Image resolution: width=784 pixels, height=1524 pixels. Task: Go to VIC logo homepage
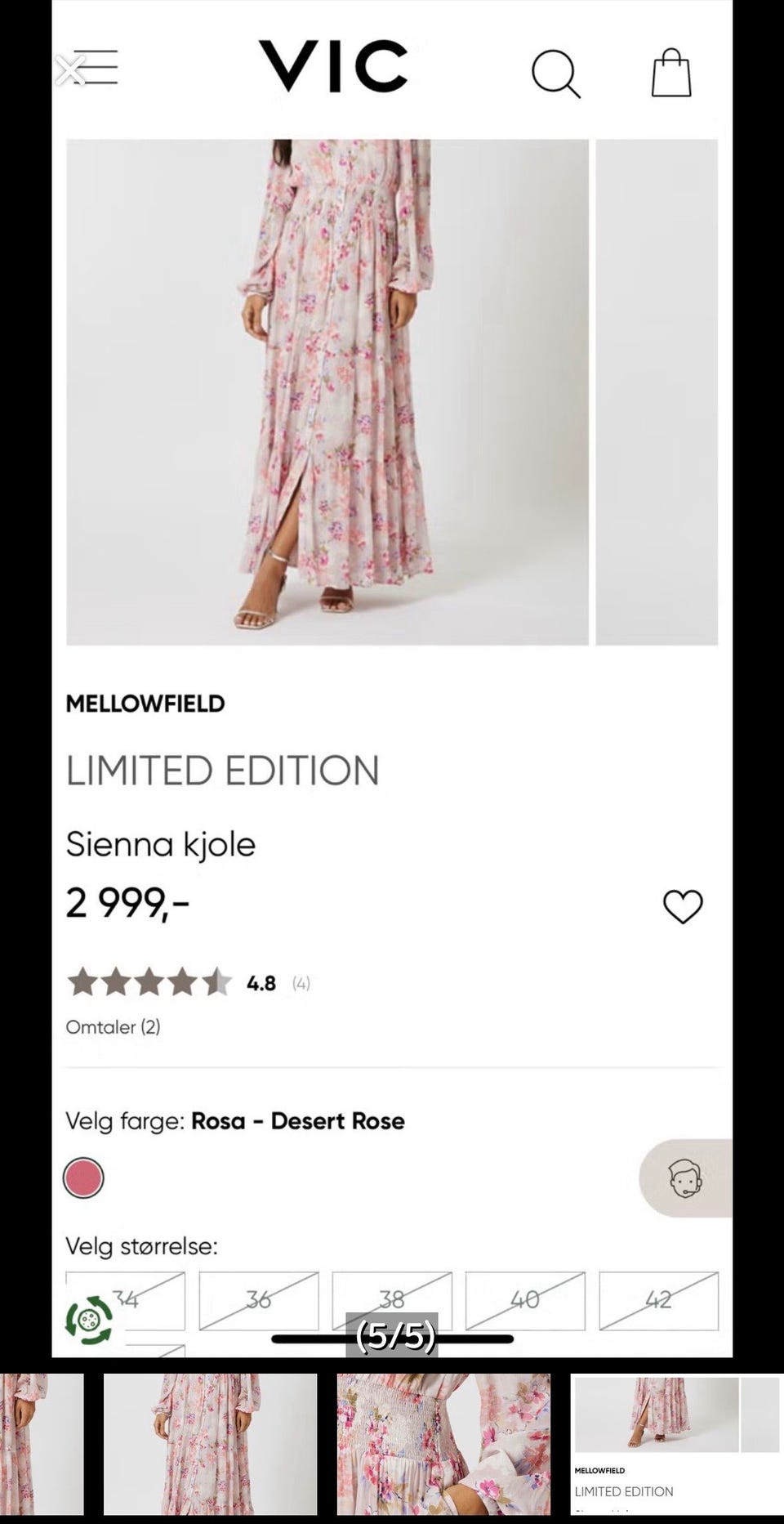point(333,66)
